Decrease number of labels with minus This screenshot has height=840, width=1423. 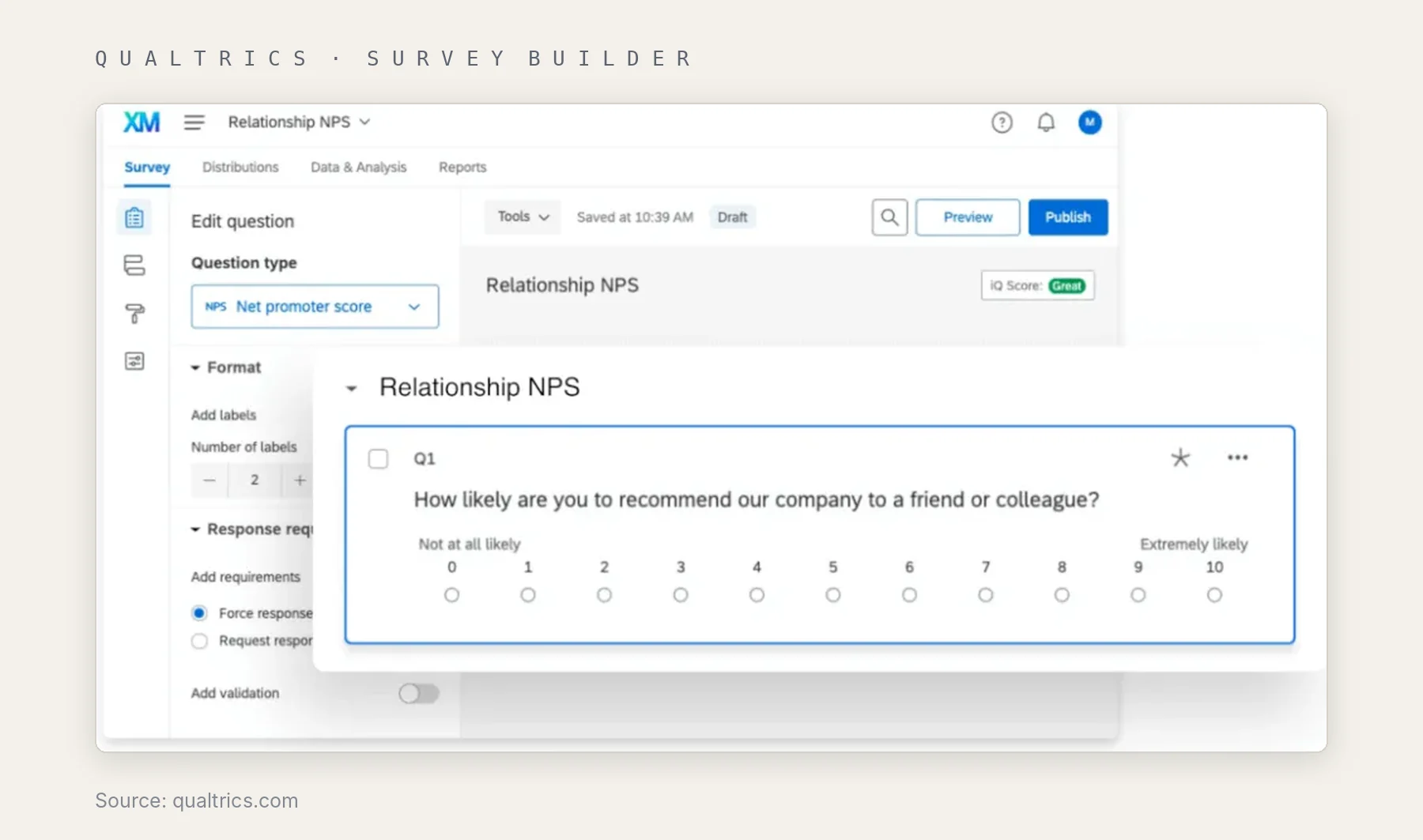[x=209, y=480]
